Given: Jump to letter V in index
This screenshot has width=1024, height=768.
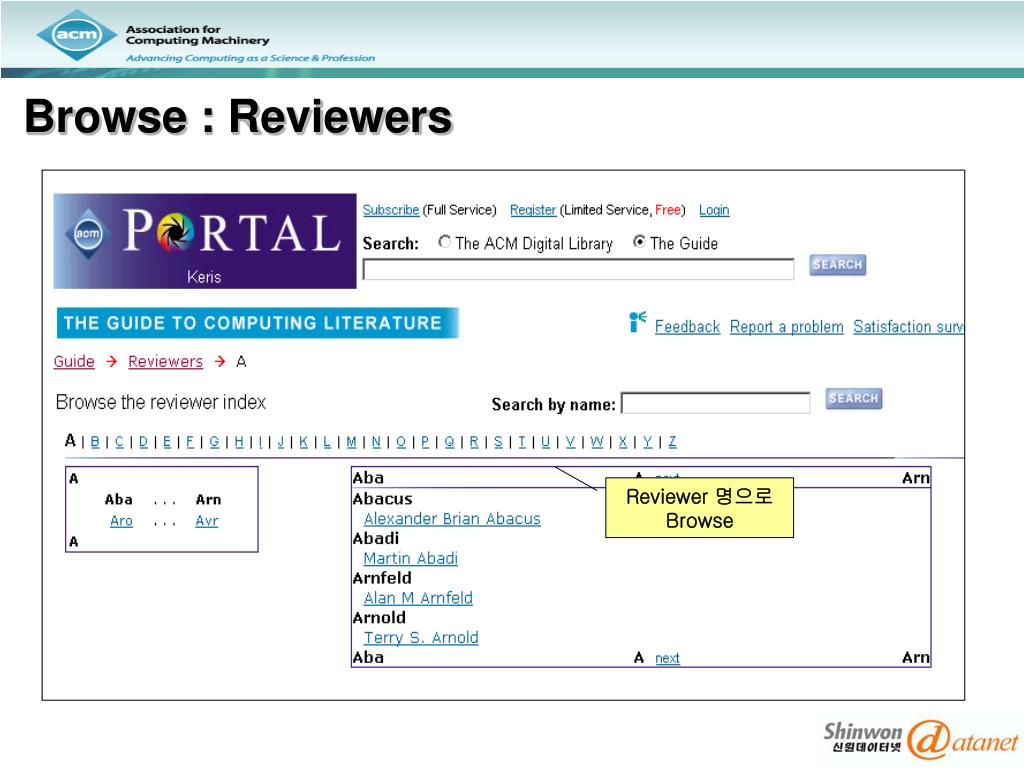Looking at the screenshot, I should [570, 442].
